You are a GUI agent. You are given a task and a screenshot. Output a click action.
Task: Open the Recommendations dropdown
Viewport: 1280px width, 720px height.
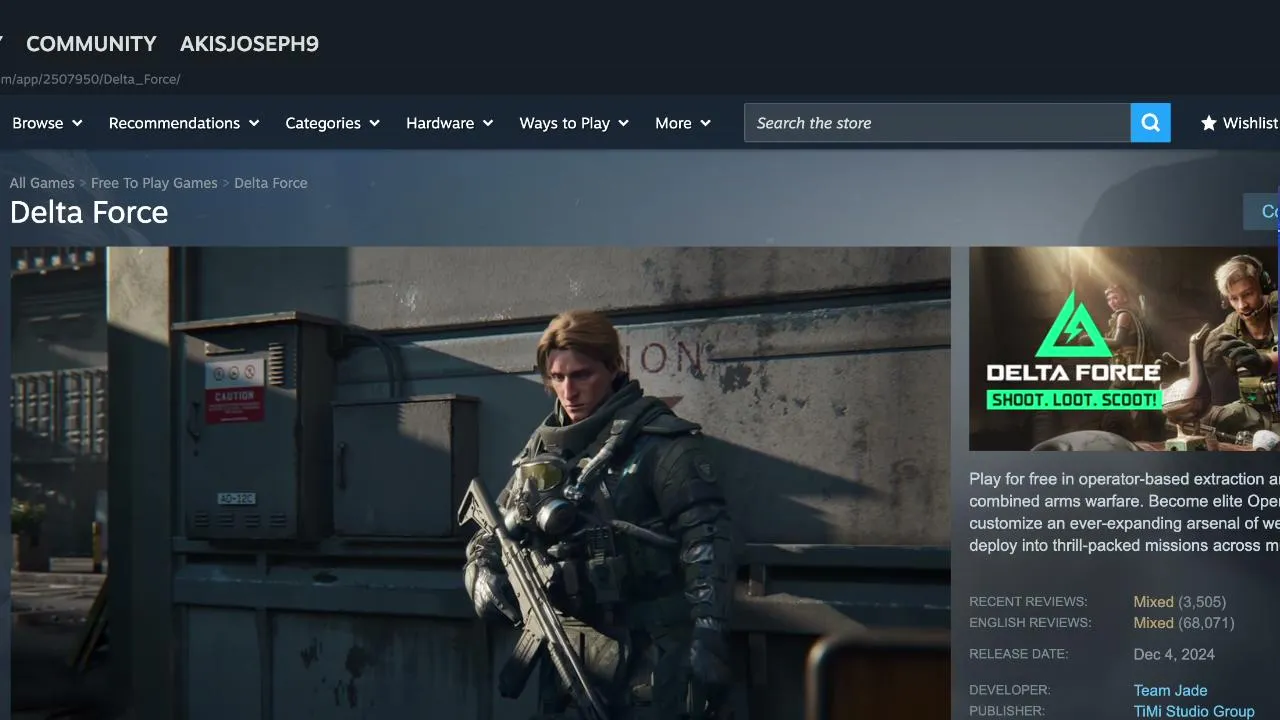pyautogui.click(x=184, y=123)
